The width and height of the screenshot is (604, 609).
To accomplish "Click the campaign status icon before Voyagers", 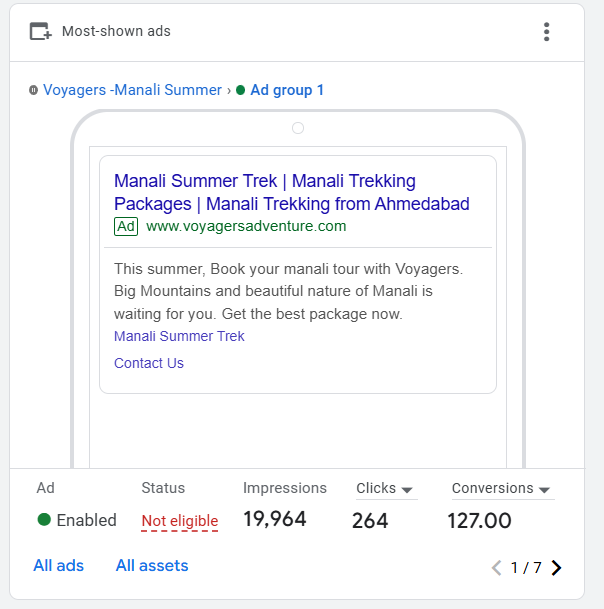I will [x=34, y=90].
